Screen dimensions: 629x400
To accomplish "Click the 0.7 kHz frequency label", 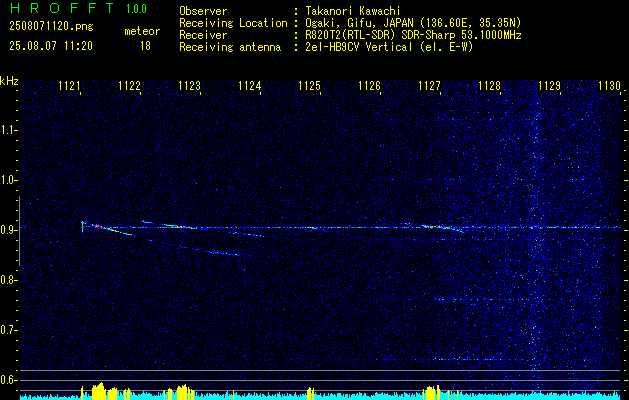I will pyautogui.click(x=8, y=330).
